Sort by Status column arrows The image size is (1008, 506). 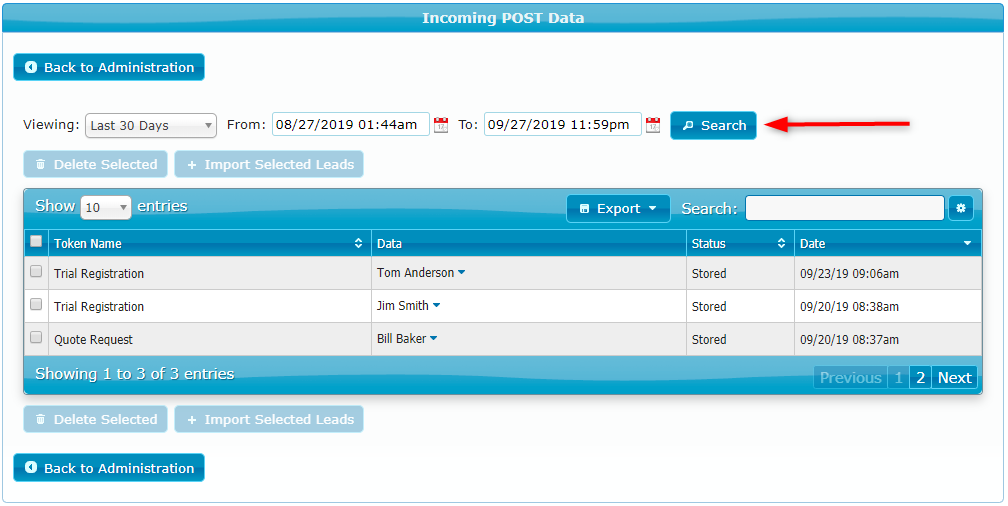[782, 244]
